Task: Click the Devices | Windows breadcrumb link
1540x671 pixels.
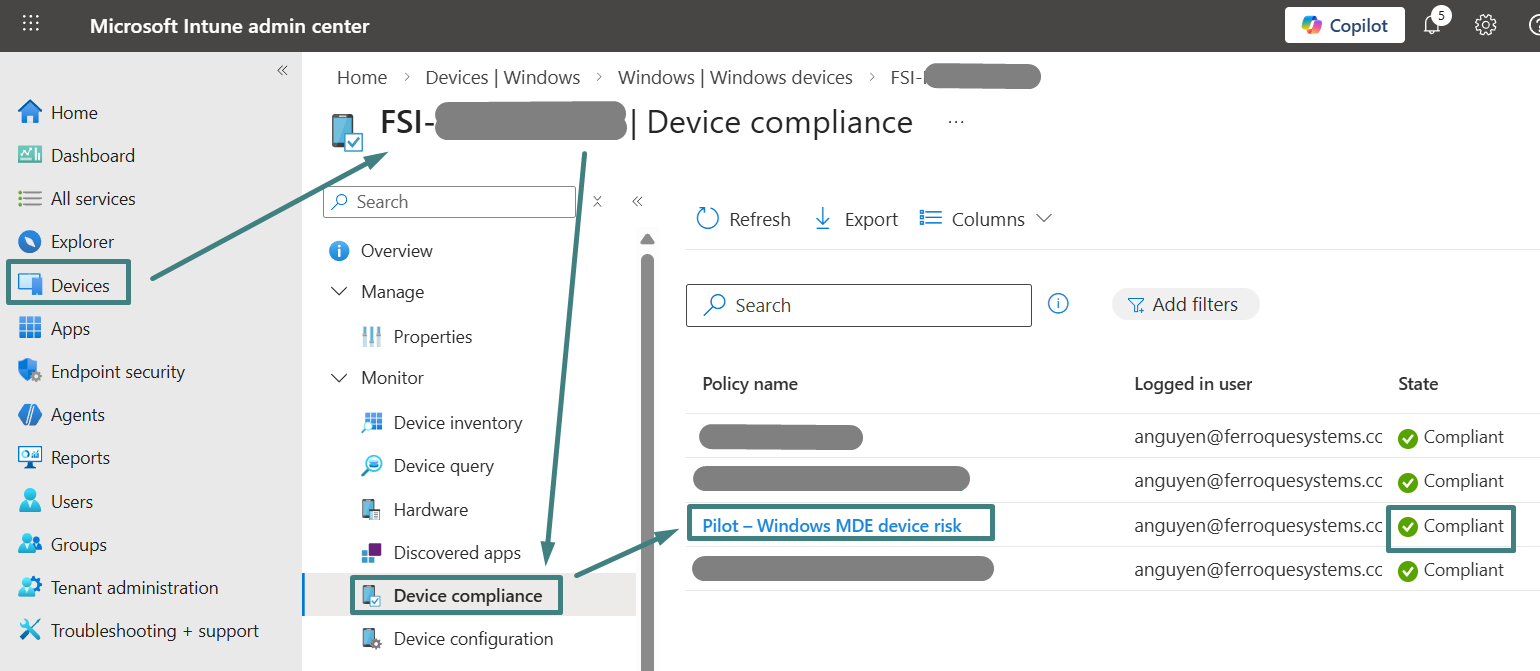Action: (x=502, y=78)
